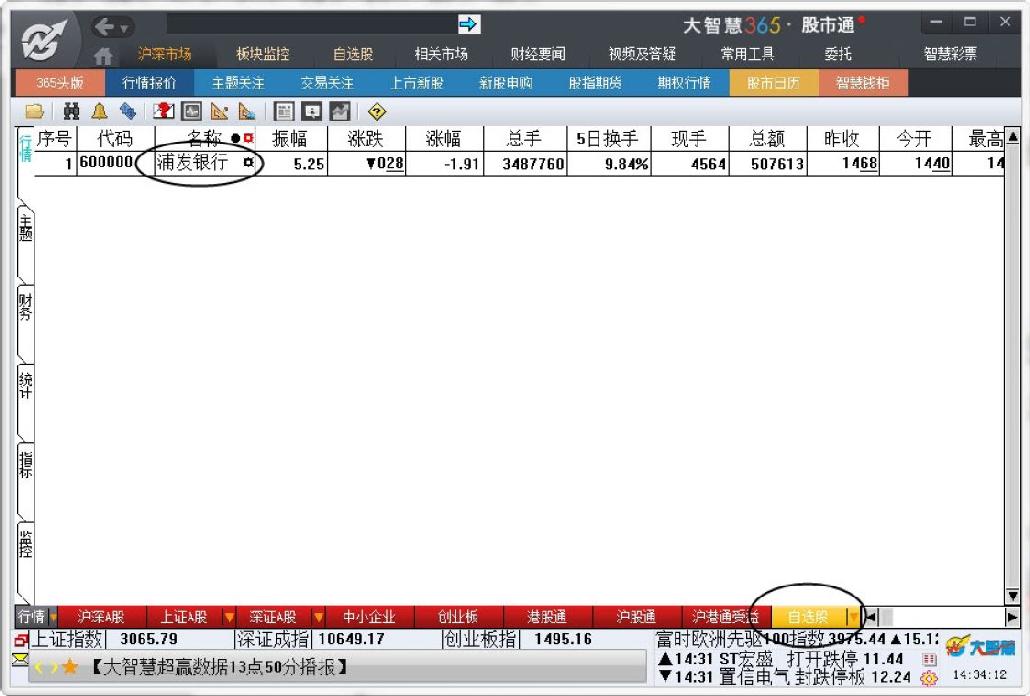
Task: Expand the back button history dropdown arrow
Action: tap(123, 28)
